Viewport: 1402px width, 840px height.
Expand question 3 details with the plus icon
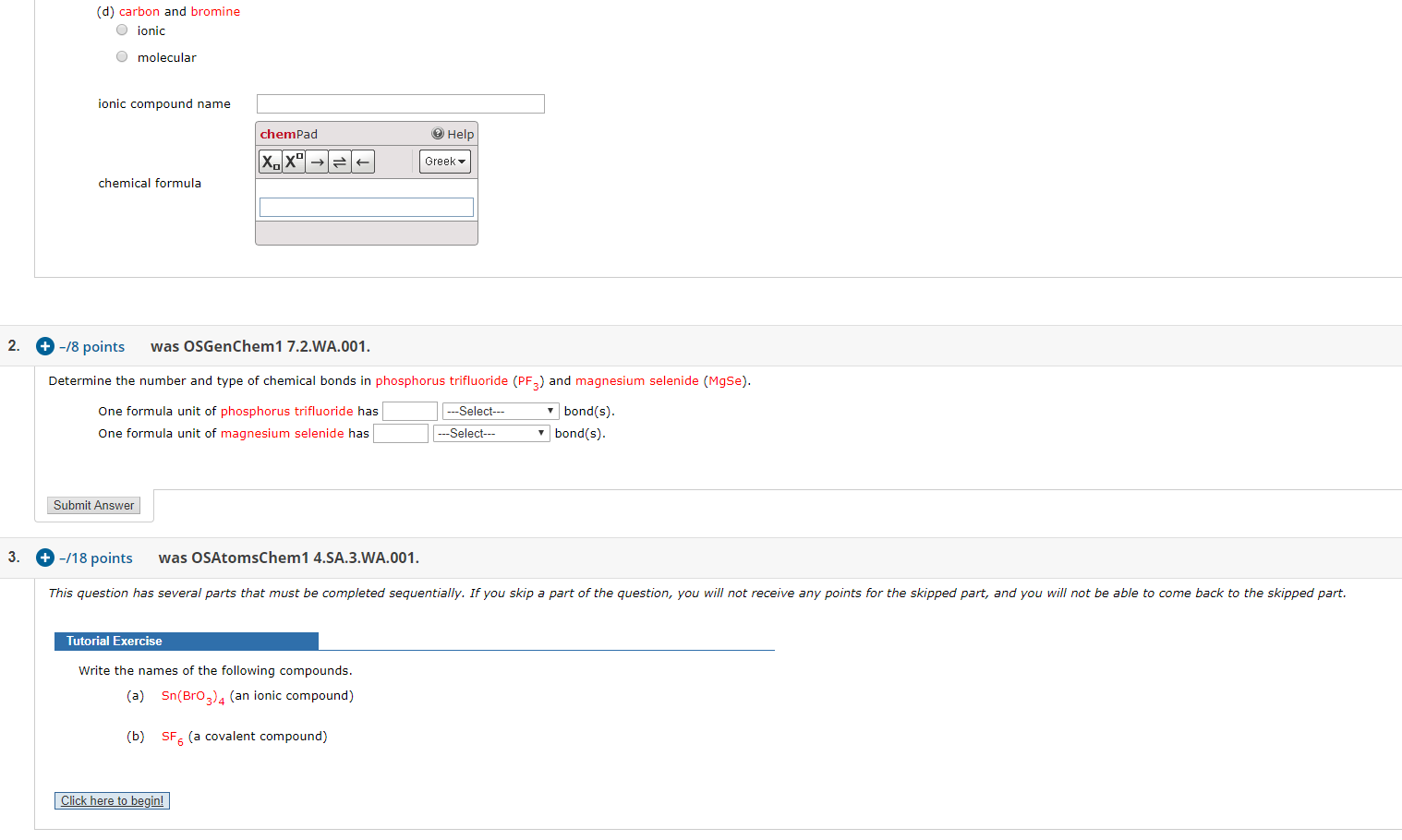[44, 558]
